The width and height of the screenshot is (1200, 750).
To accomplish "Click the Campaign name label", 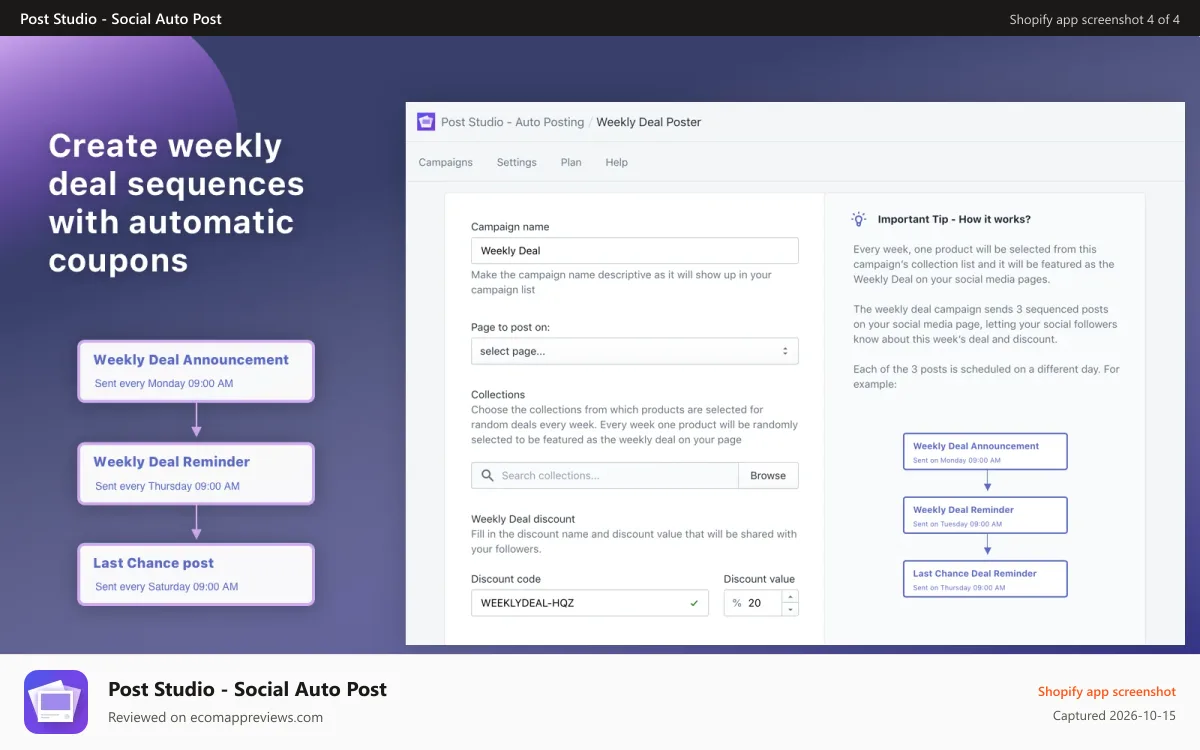I will click(510, 227).
